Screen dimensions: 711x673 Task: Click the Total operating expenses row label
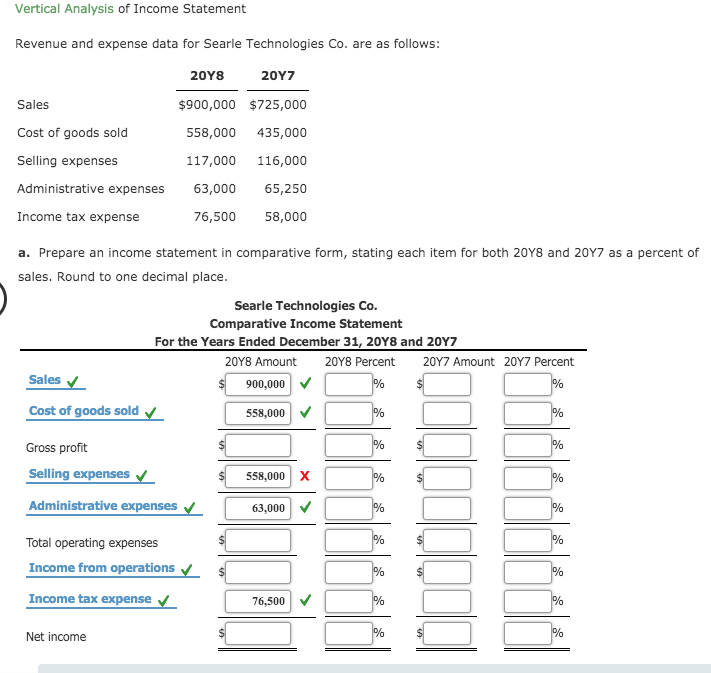click(92, 543)
